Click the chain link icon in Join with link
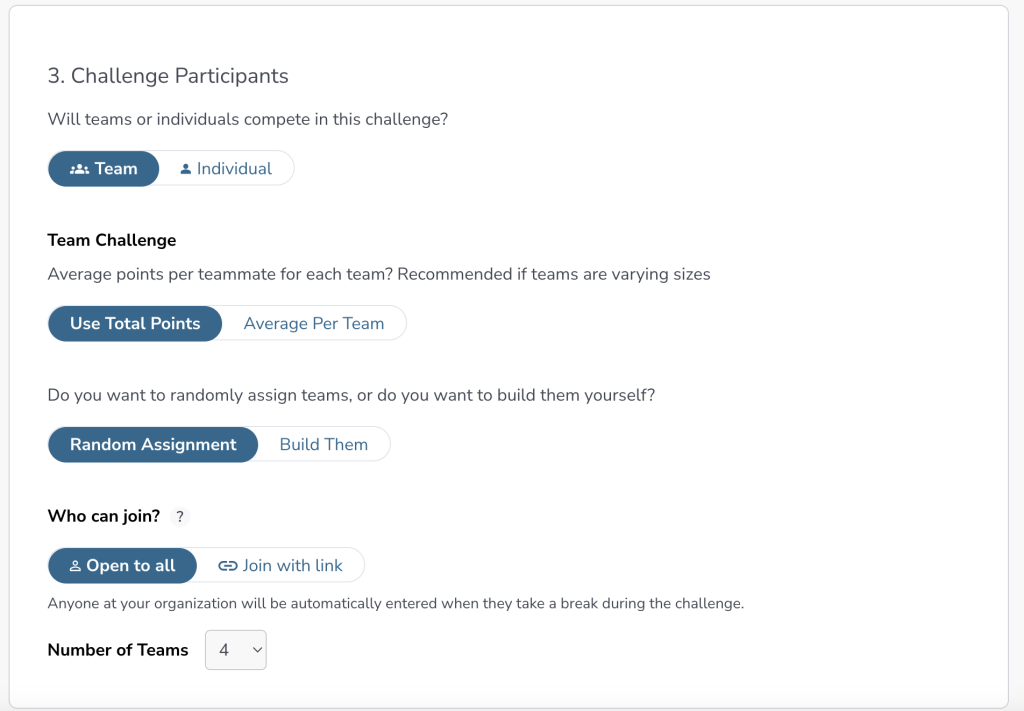The image size is (1024, 711). 228,566
